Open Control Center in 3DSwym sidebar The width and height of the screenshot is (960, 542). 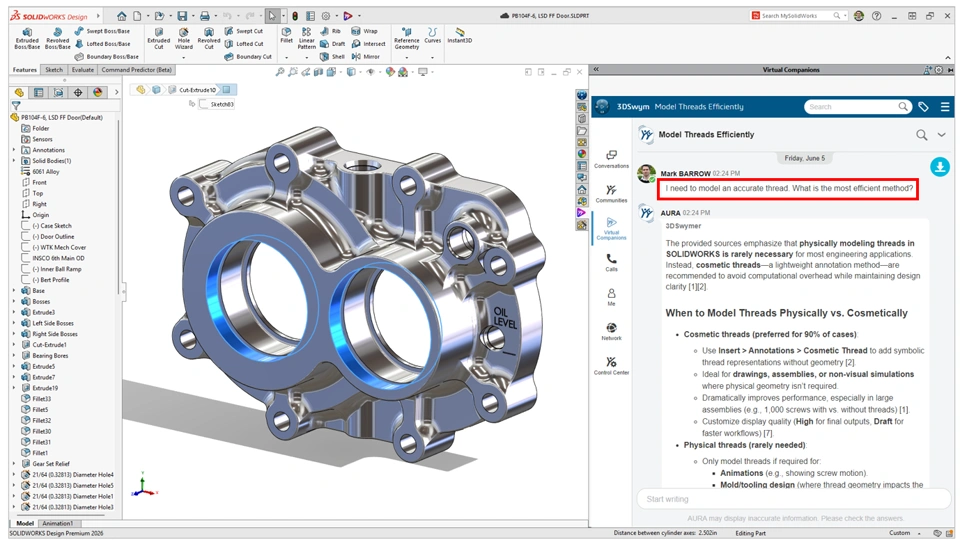pyautogui.click(x=611, y=366)
